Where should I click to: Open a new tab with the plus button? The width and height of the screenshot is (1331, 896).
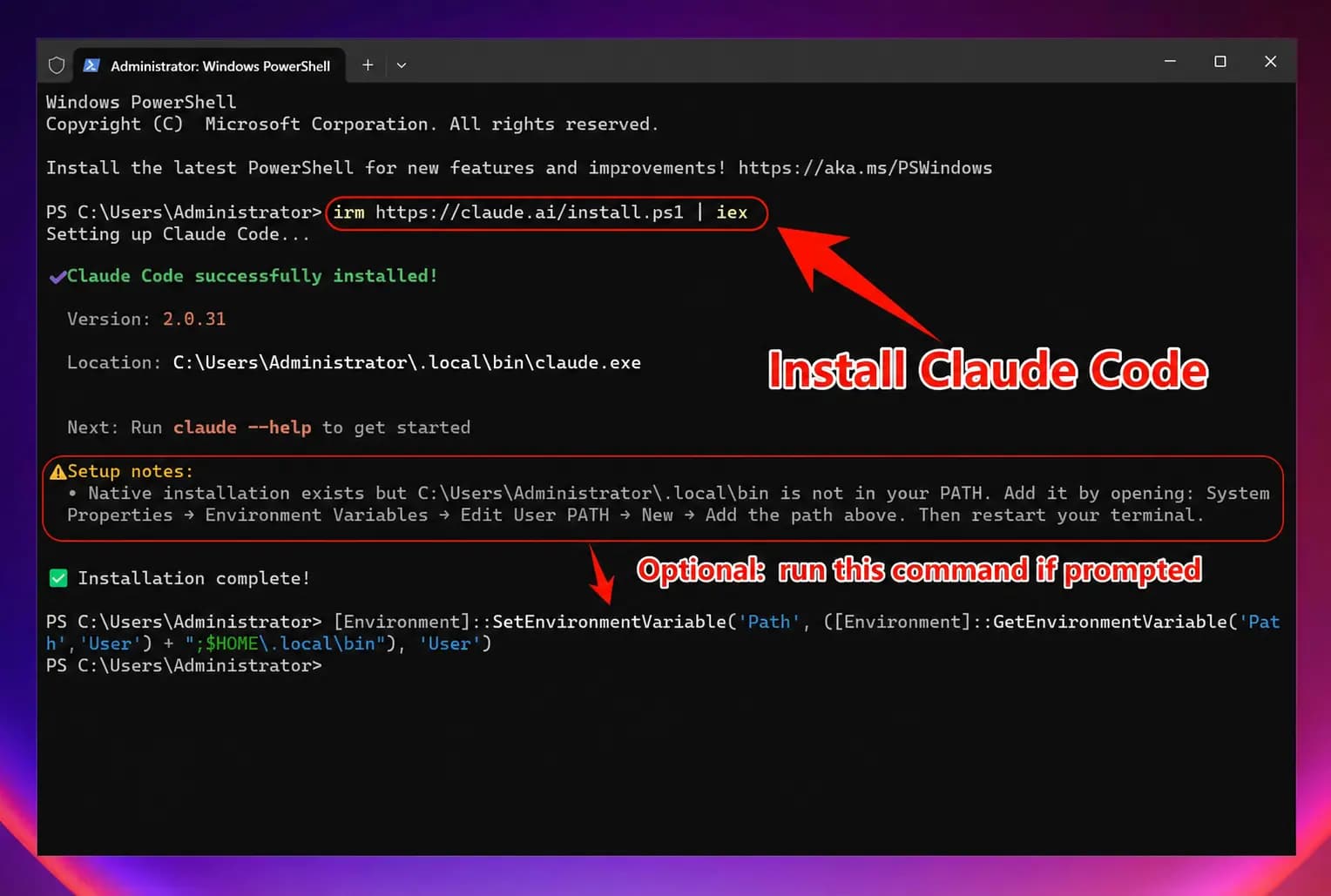368,65
